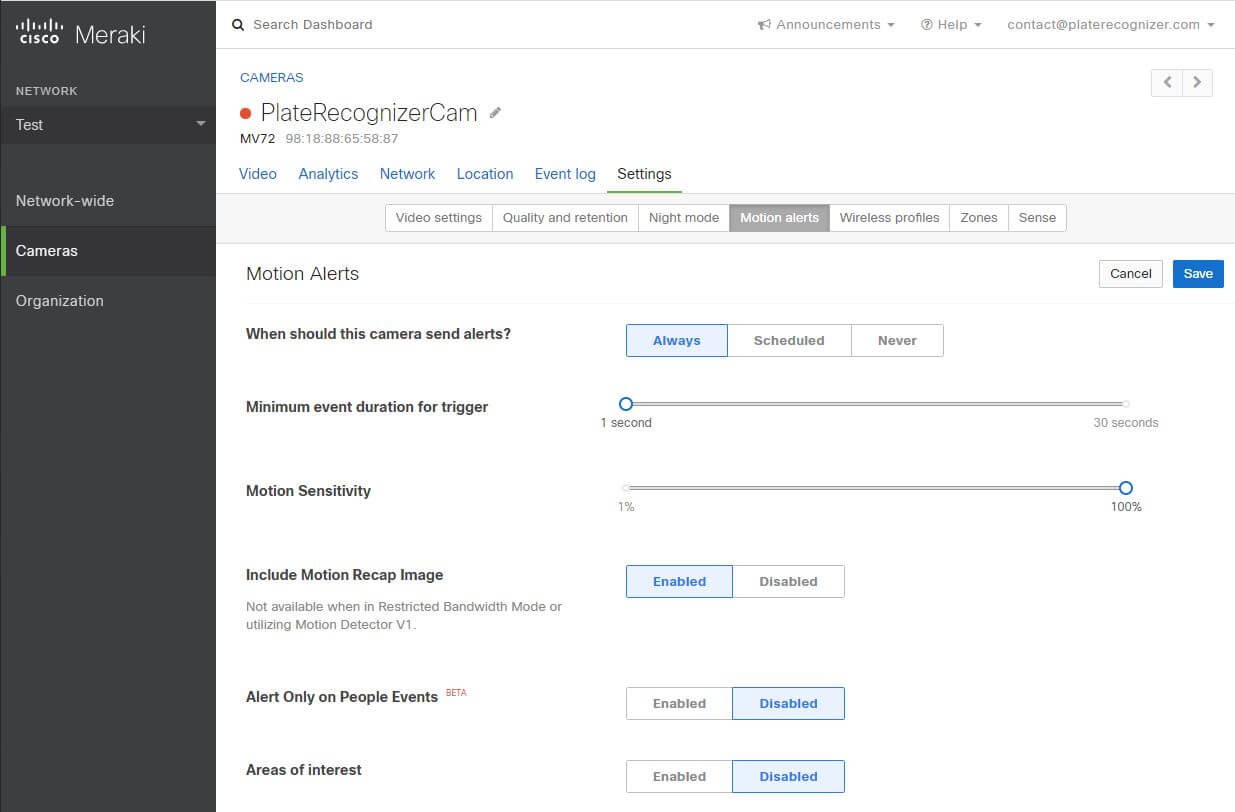The height and width of the screenshot is (812, 1235).
Task: Disable Areas of interest
Action: [788, 776]
